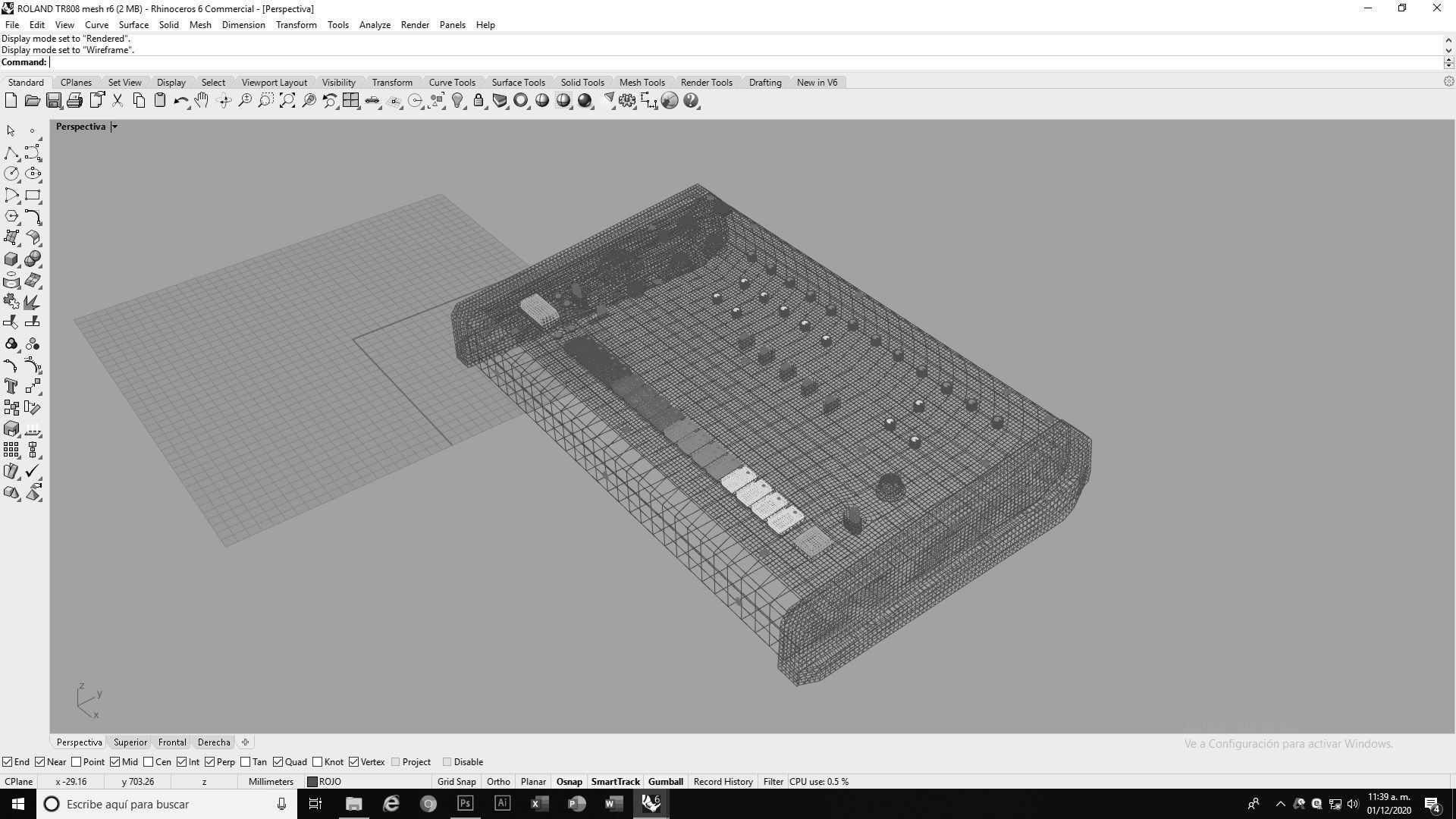This screenshot has width=1456, height=819.
Task: Click the Open file folder icon
Action: (x=32, y=101)
